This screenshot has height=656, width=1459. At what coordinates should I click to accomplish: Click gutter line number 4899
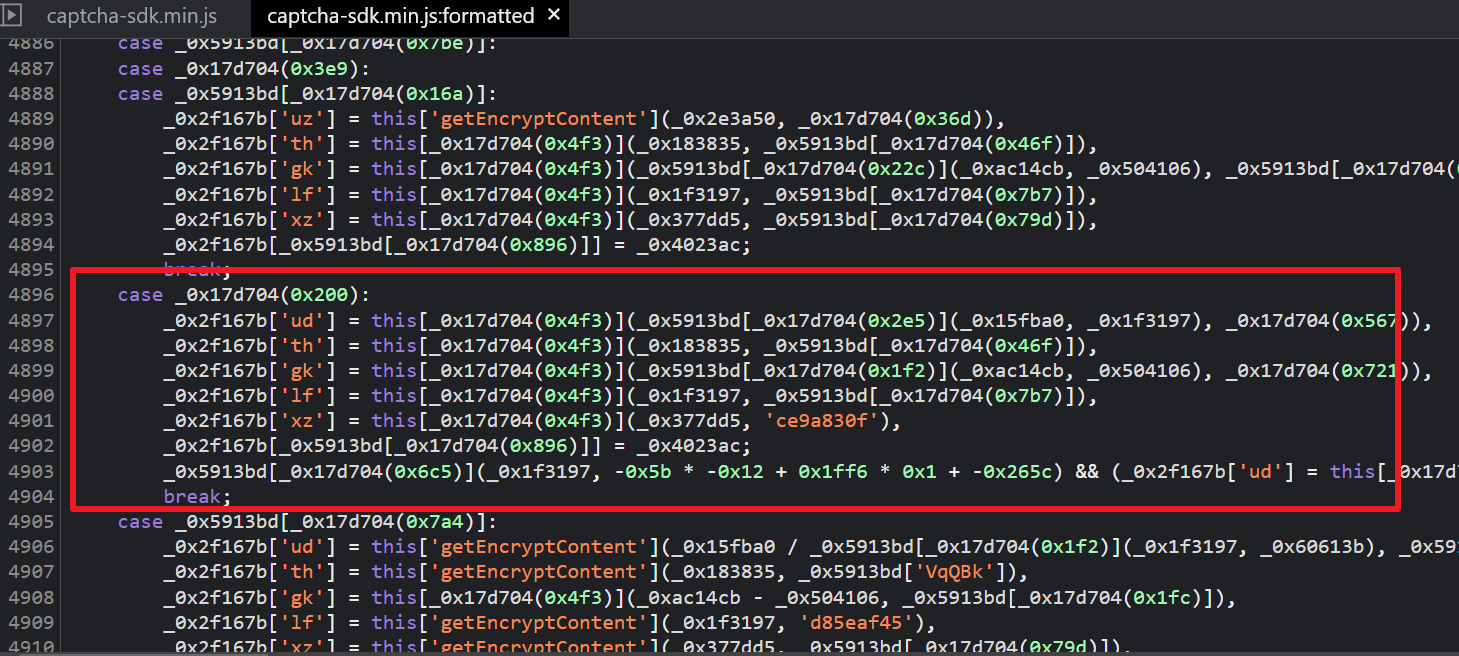click(29, 371)
